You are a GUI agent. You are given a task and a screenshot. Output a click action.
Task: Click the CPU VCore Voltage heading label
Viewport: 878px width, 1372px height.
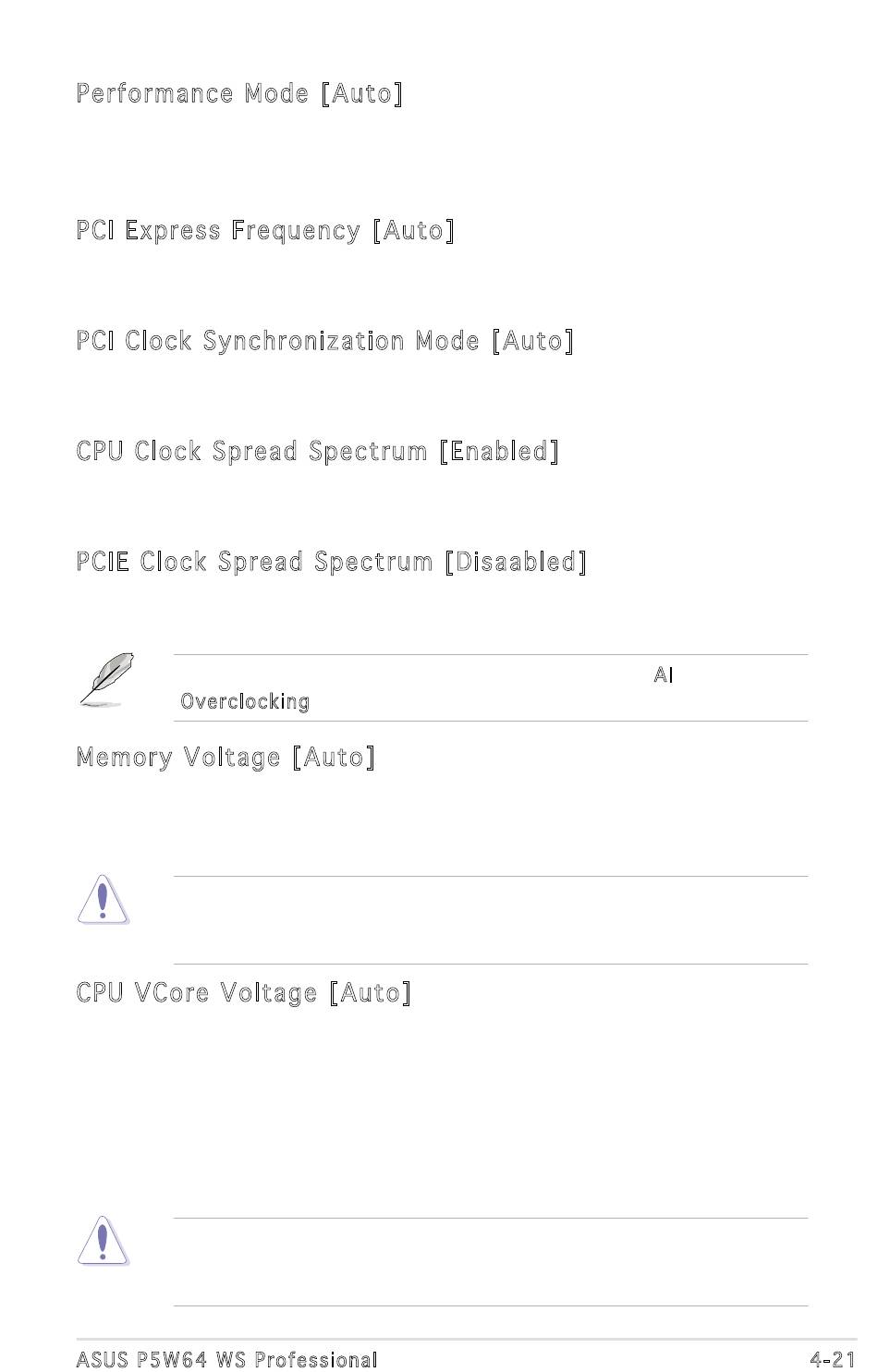197,993
